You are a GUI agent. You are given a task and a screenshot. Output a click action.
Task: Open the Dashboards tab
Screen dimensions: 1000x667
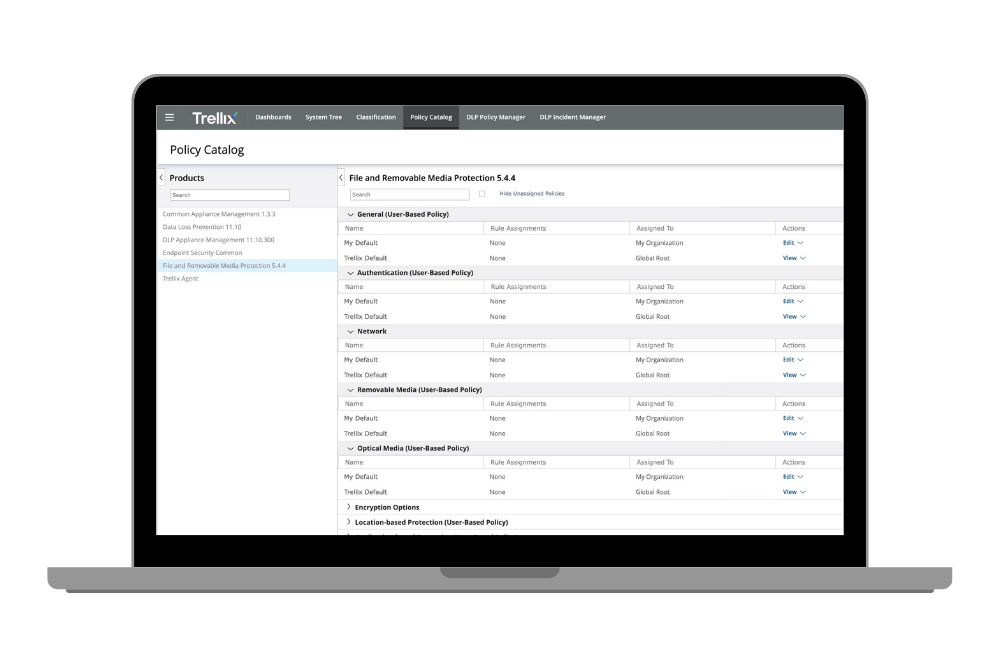pyautogui.click(x=273, y=117)
